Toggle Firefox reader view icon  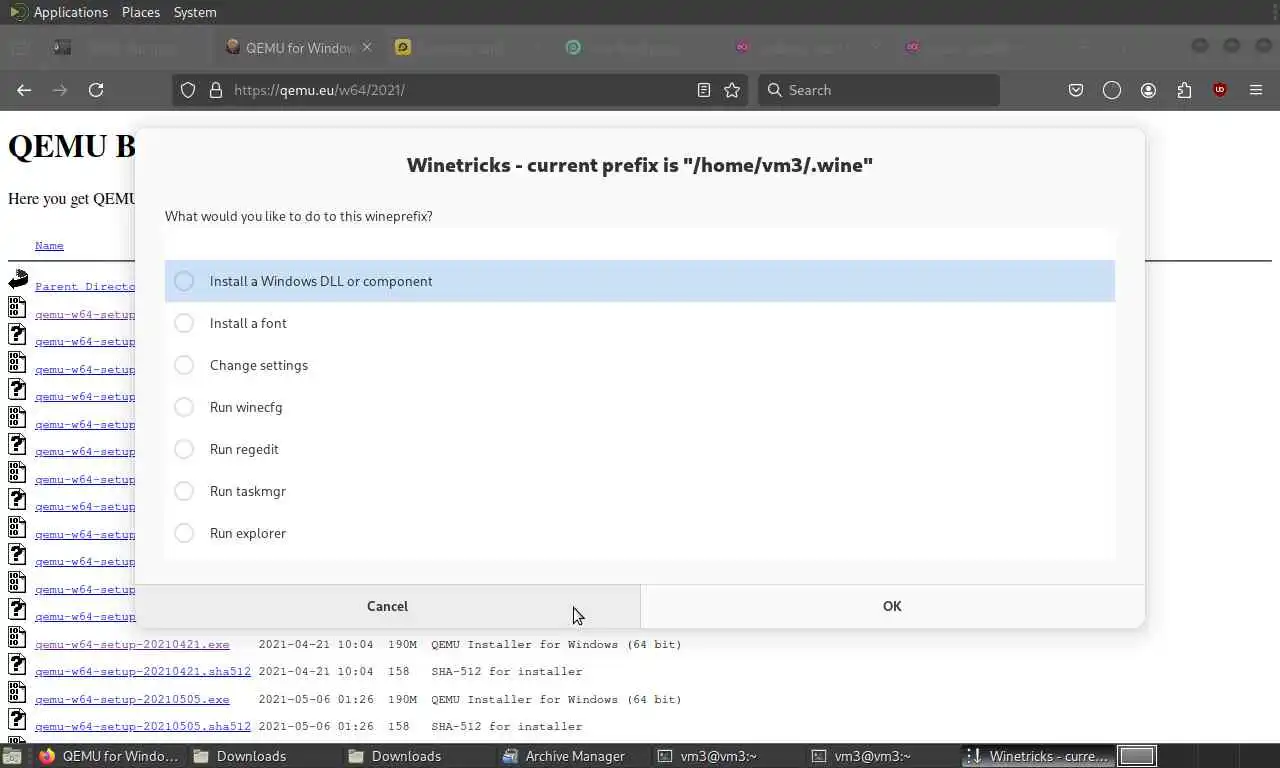(x=704, y=90)
